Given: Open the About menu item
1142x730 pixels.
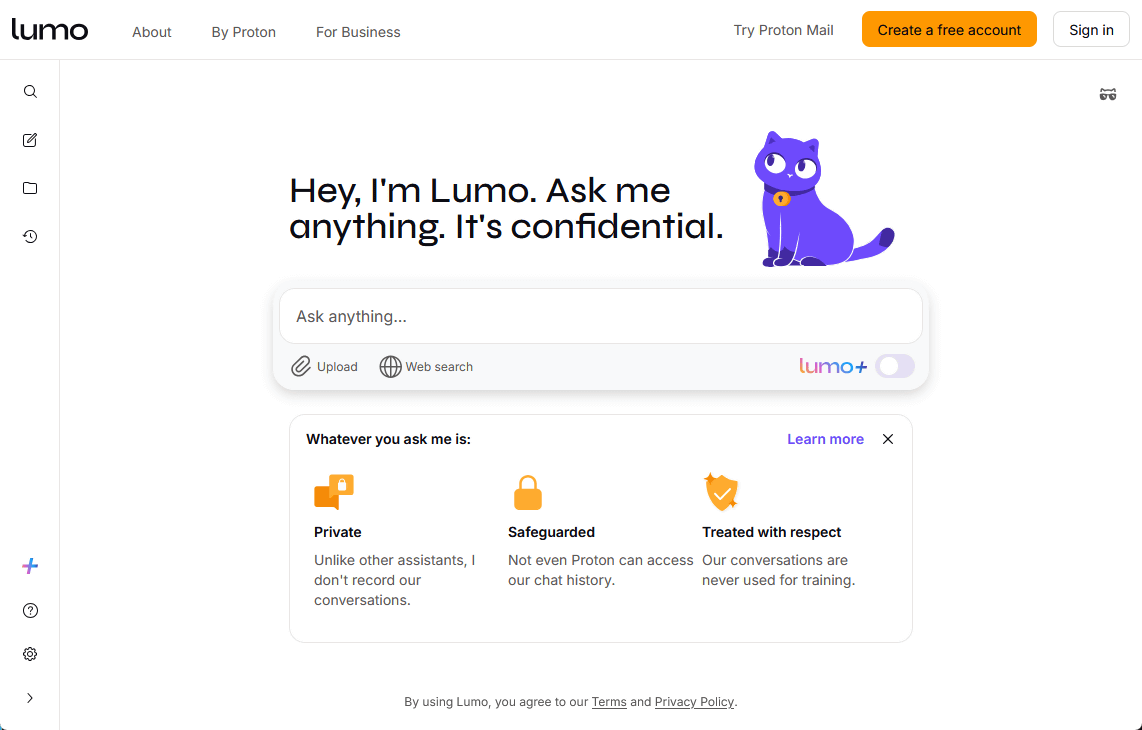Looking at the screenshot, I should [152, 32].
